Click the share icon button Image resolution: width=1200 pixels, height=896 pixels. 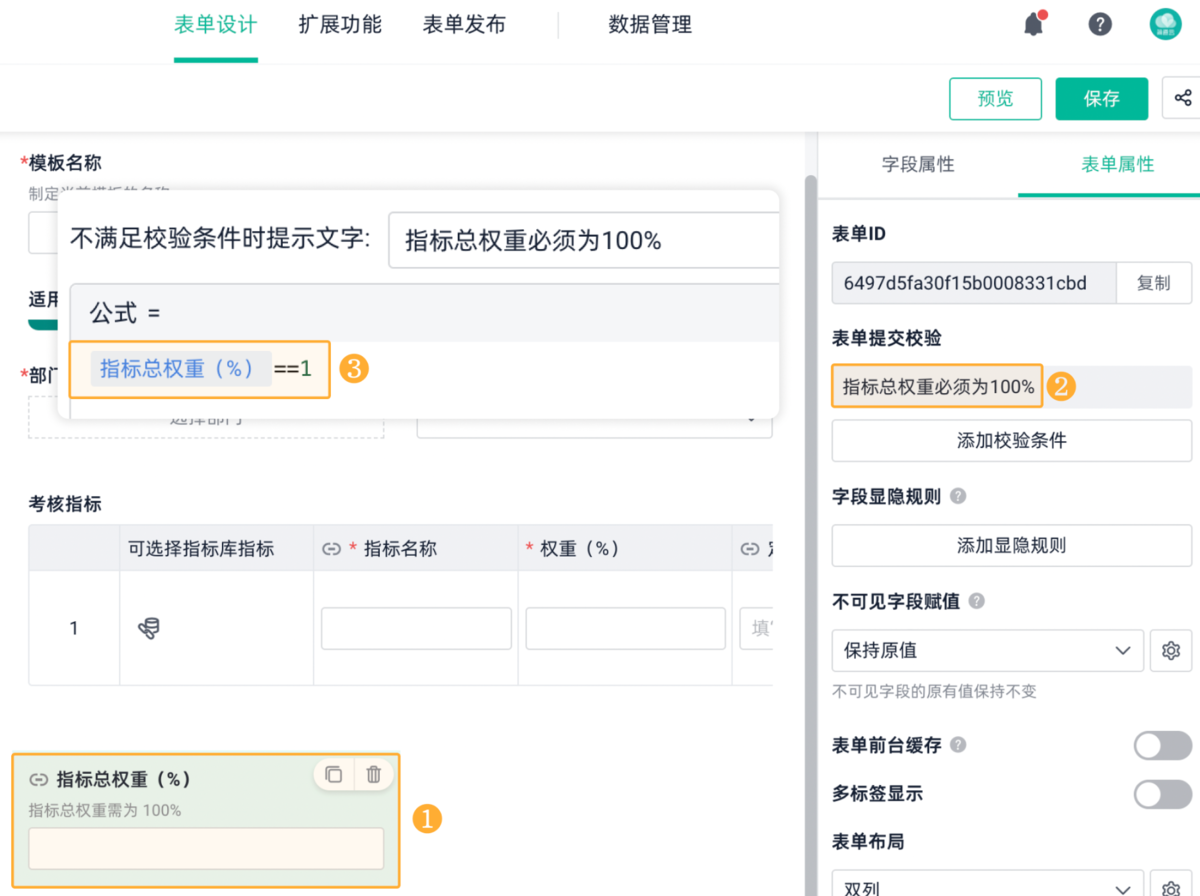(x=1183, y=98)
